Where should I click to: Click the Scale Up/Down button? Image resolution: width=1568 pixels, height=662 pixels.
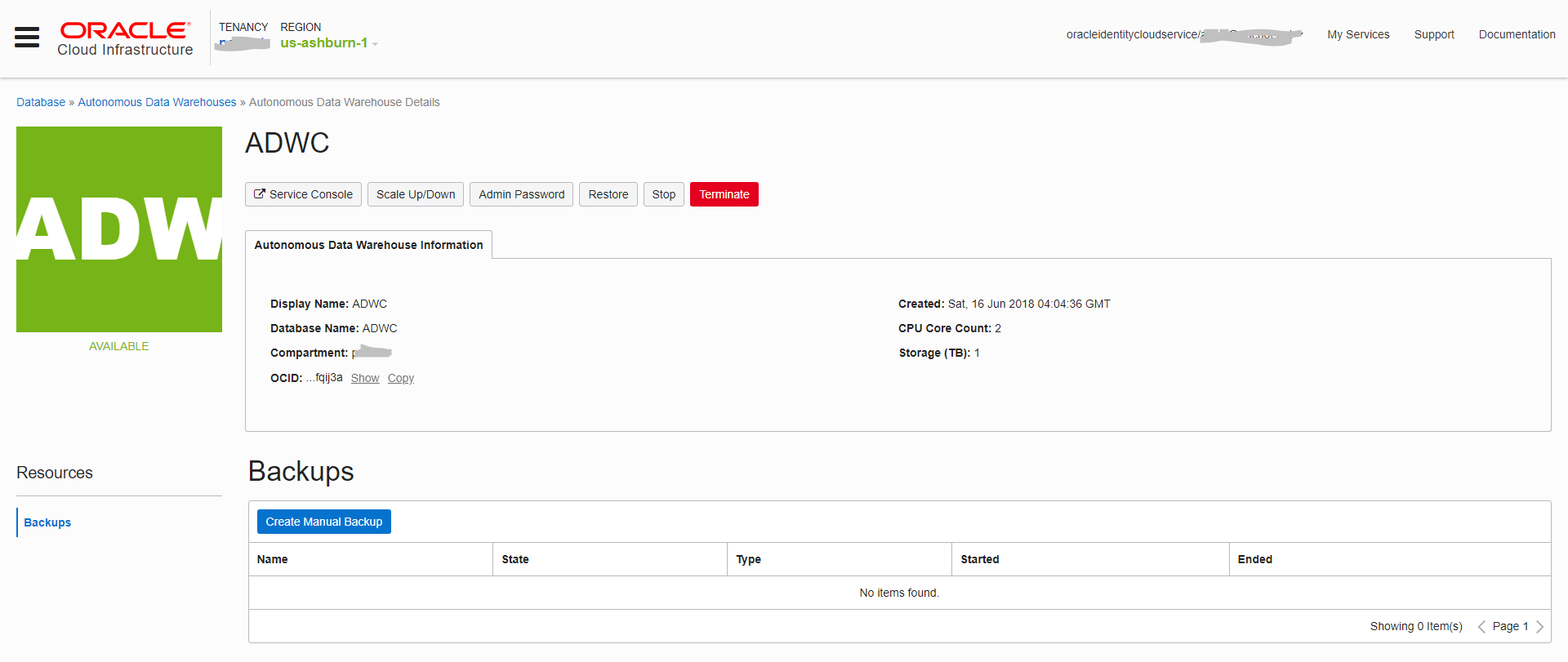[416, 194]
